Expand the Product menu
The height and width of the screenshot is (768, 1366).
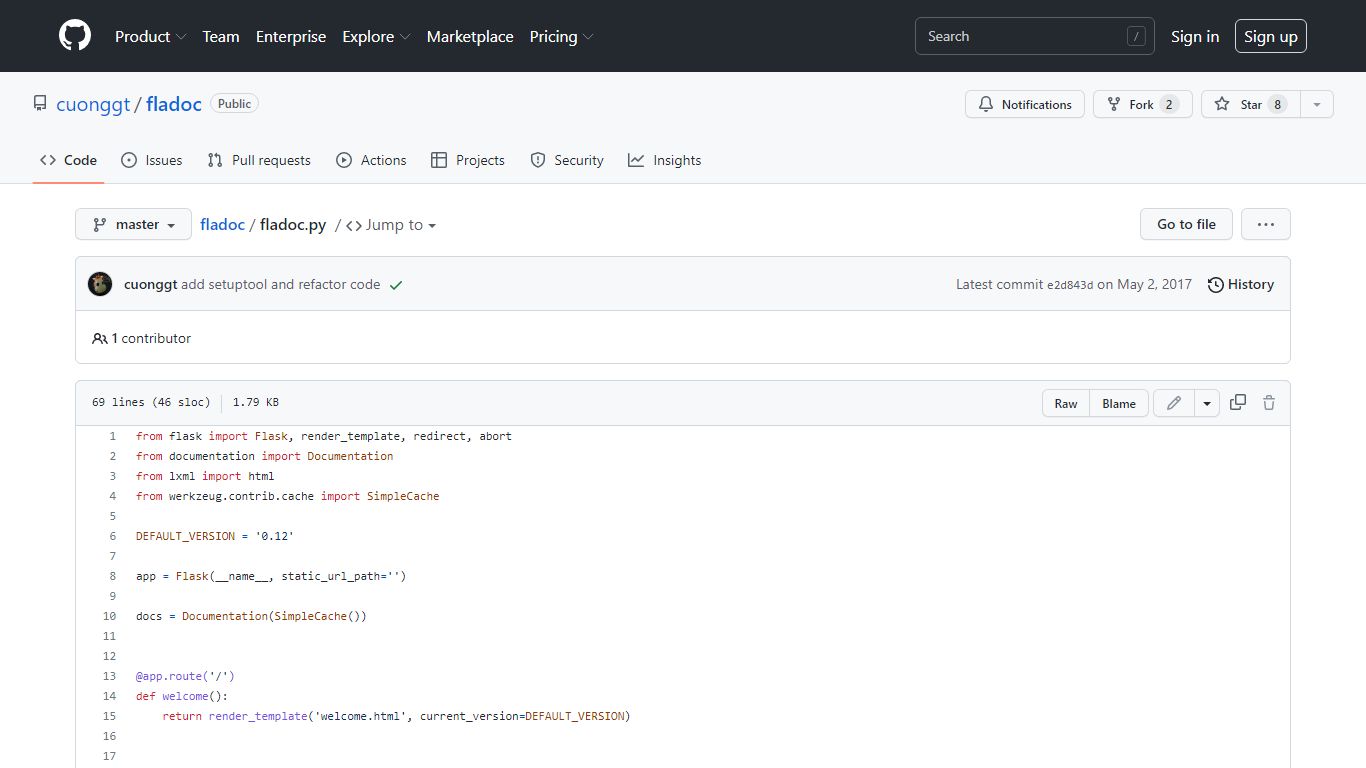point(150,36)
